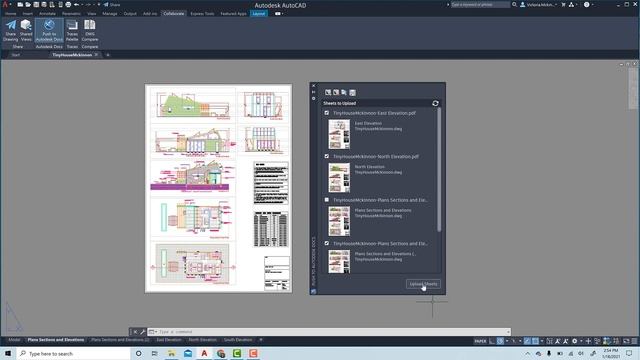Click the command line customize wrench icon

click(142, 332)
